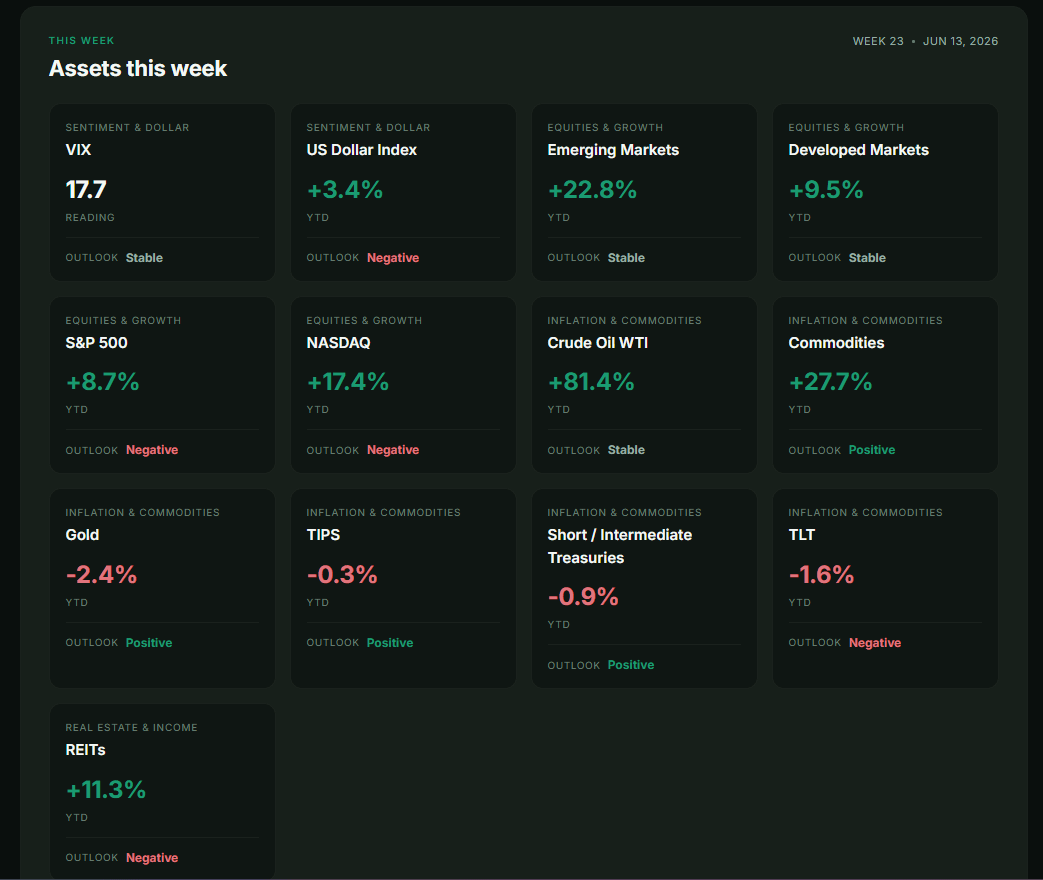The image size is (1043, 880).
Task: Select the US Dollar Index card
Action: [403, 192]
